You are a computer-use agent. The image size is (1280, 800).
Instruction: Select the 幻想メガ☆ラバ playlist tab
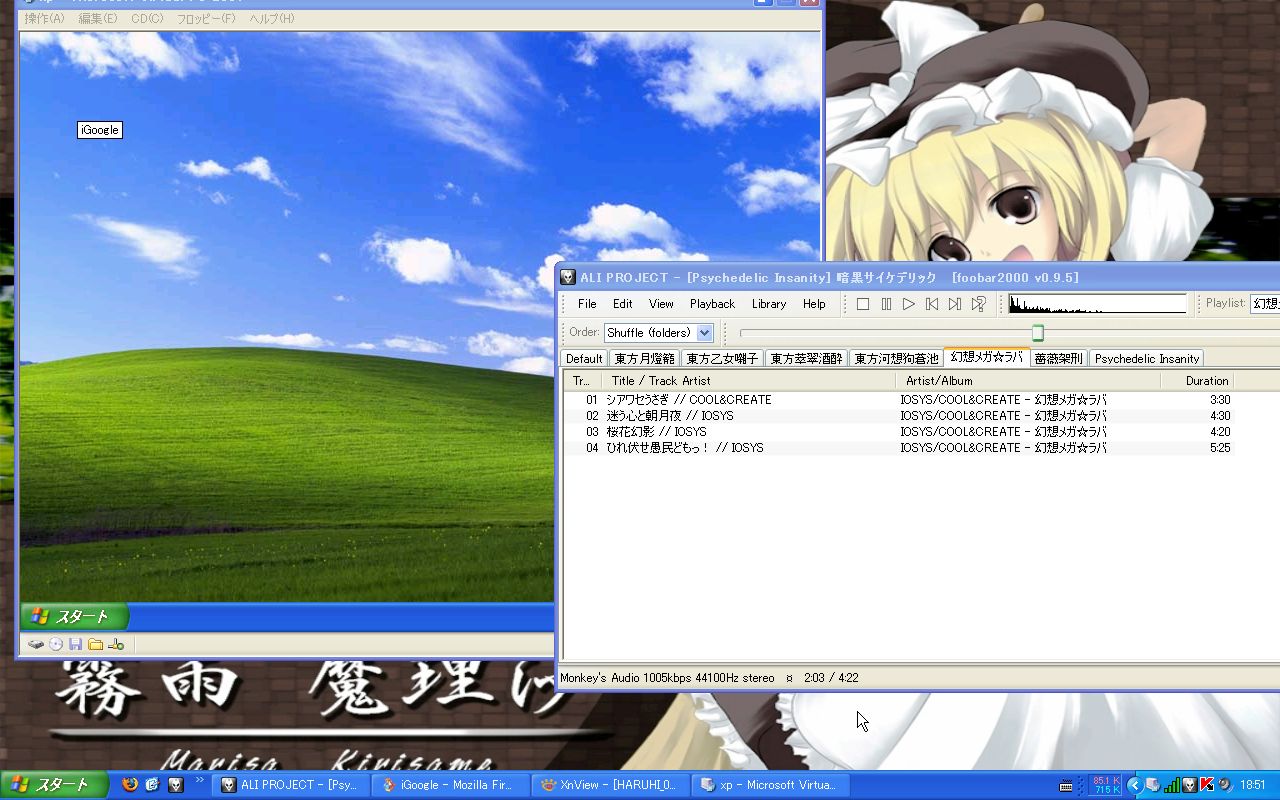click(986, 357)
